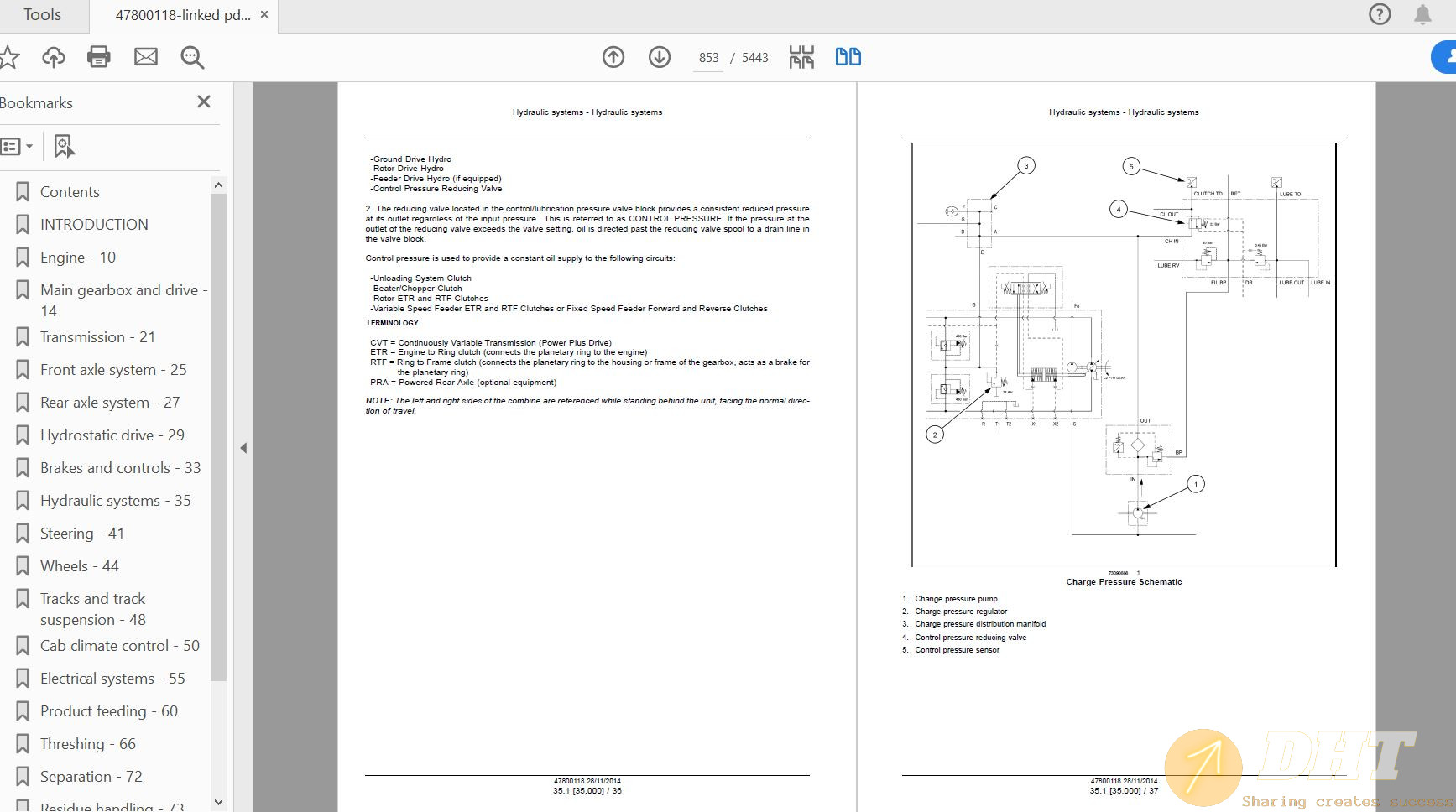The image size is (1456, 812).
Task: Click the TERMINOLOGY heading text
Action: click(392, 323)
